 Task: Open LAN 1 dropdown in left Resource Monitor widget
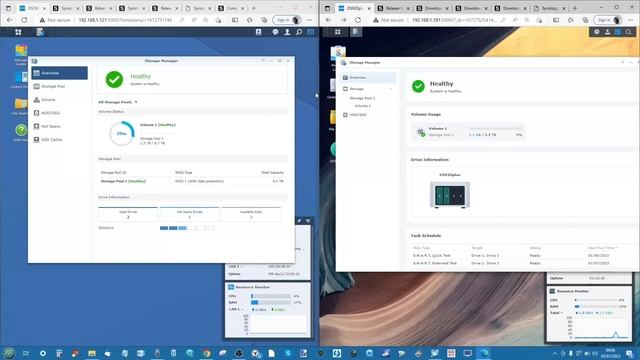(236, 309)
